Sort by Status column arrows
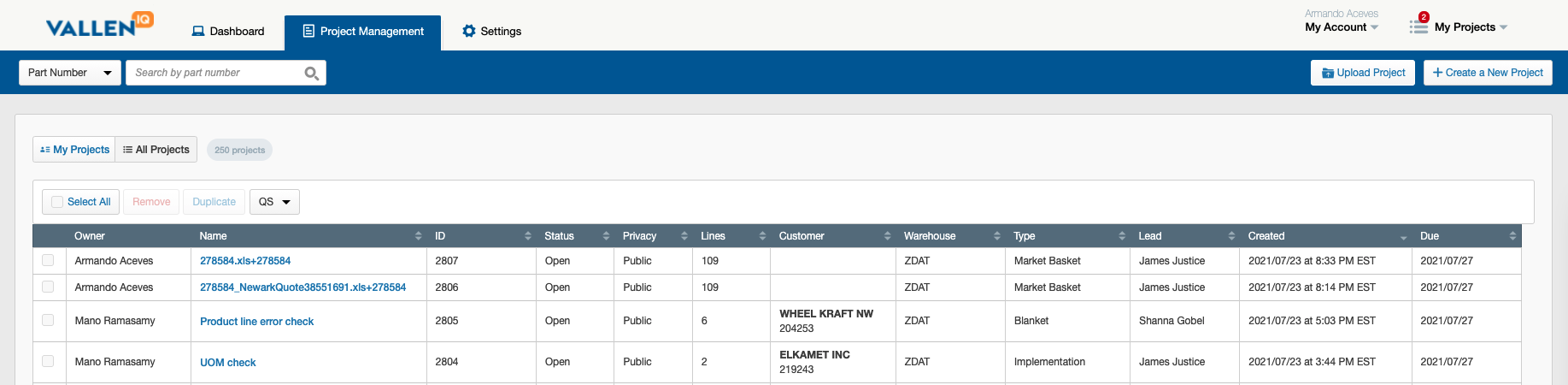Viewport: 1568px width, 385px height. point(606,236)
